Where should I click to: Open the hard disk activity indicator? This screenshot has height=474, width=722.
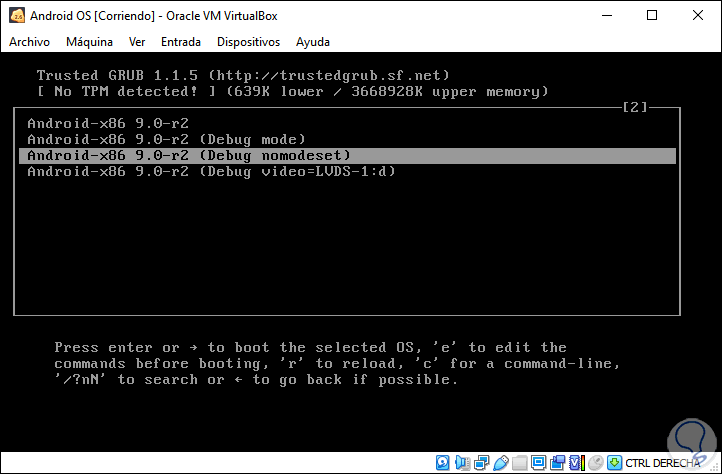click(x=443, y=462)
